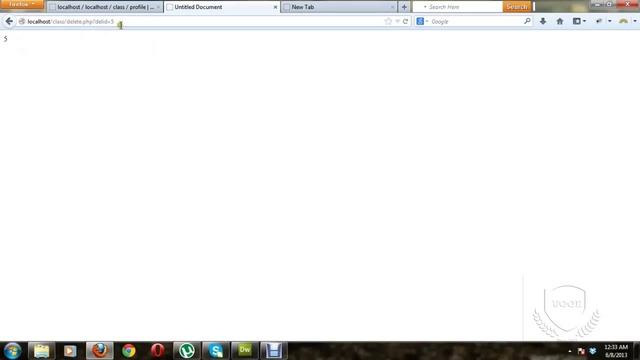
Task: Reload the current page
Action: 405,21
